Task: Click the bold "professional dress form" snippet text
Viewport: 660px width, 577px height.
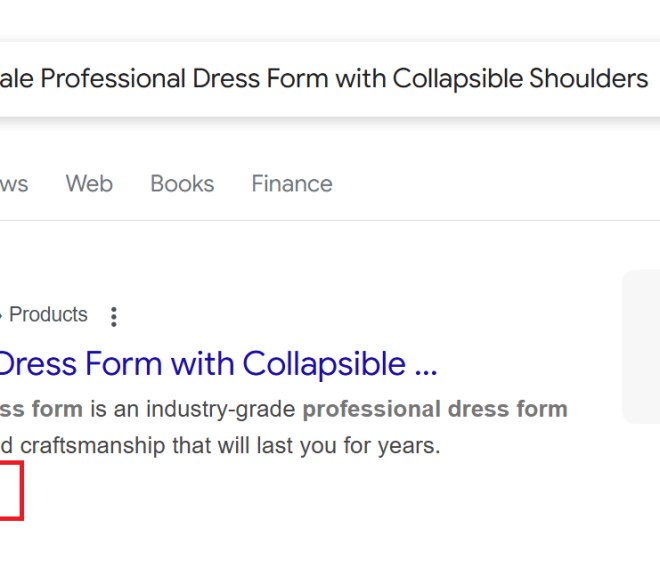Action: (435, 409)
